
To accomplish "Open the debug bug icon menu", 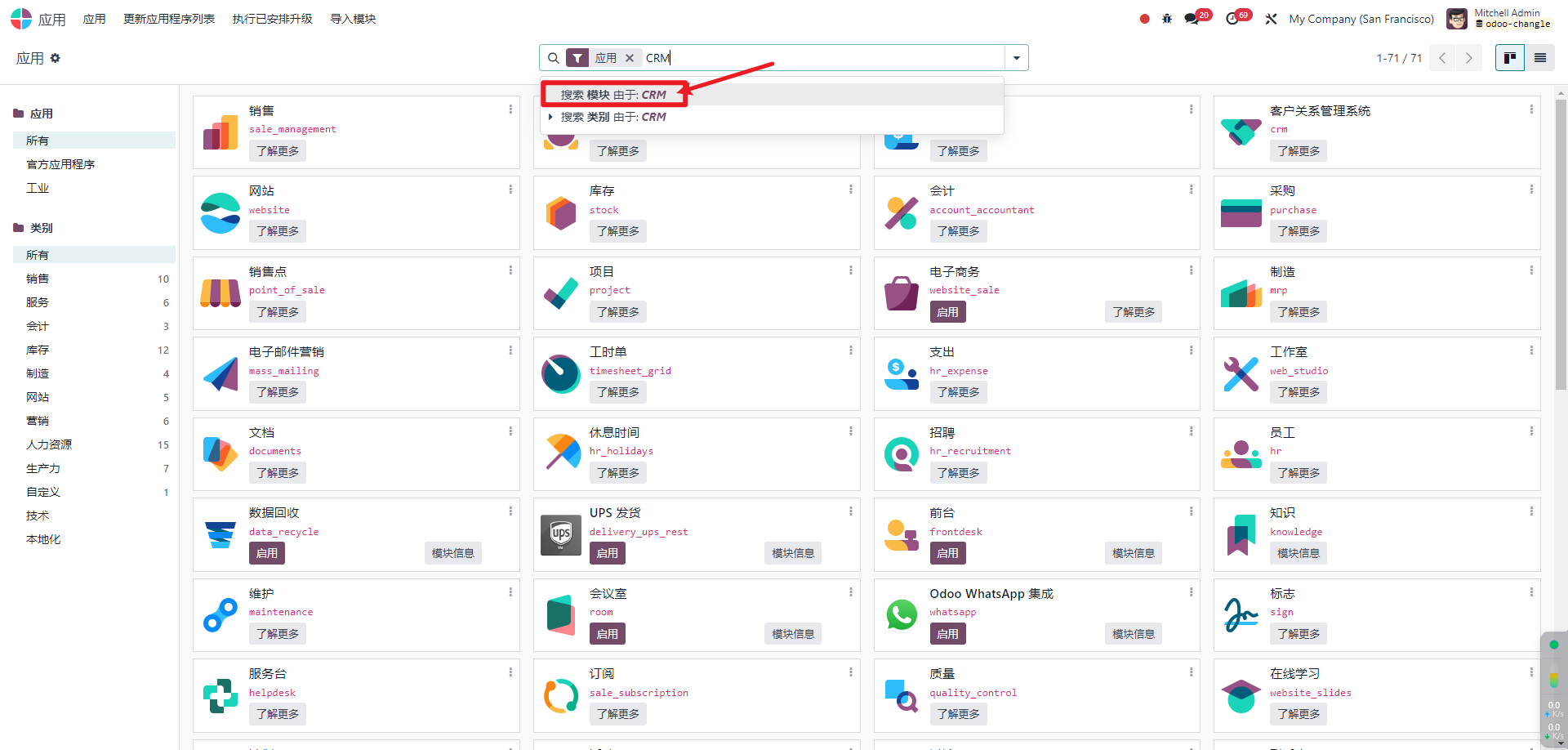I will point(1167,19).
